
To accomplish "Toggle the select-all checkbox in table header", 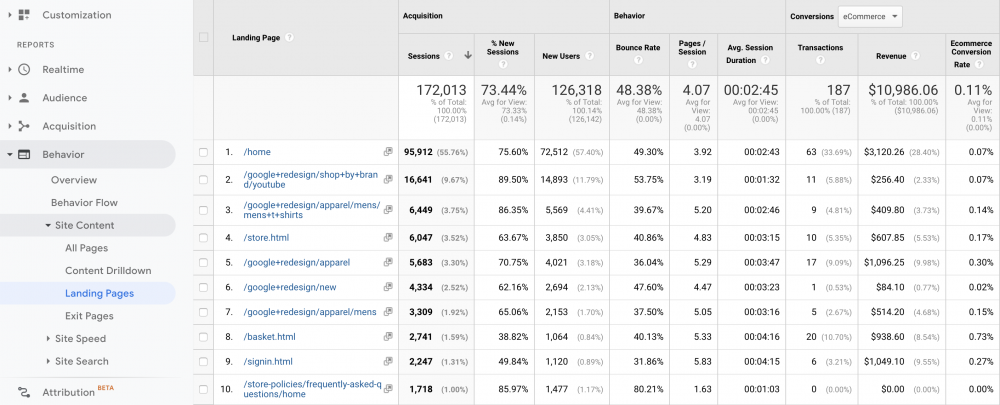I will pos(204,38).
